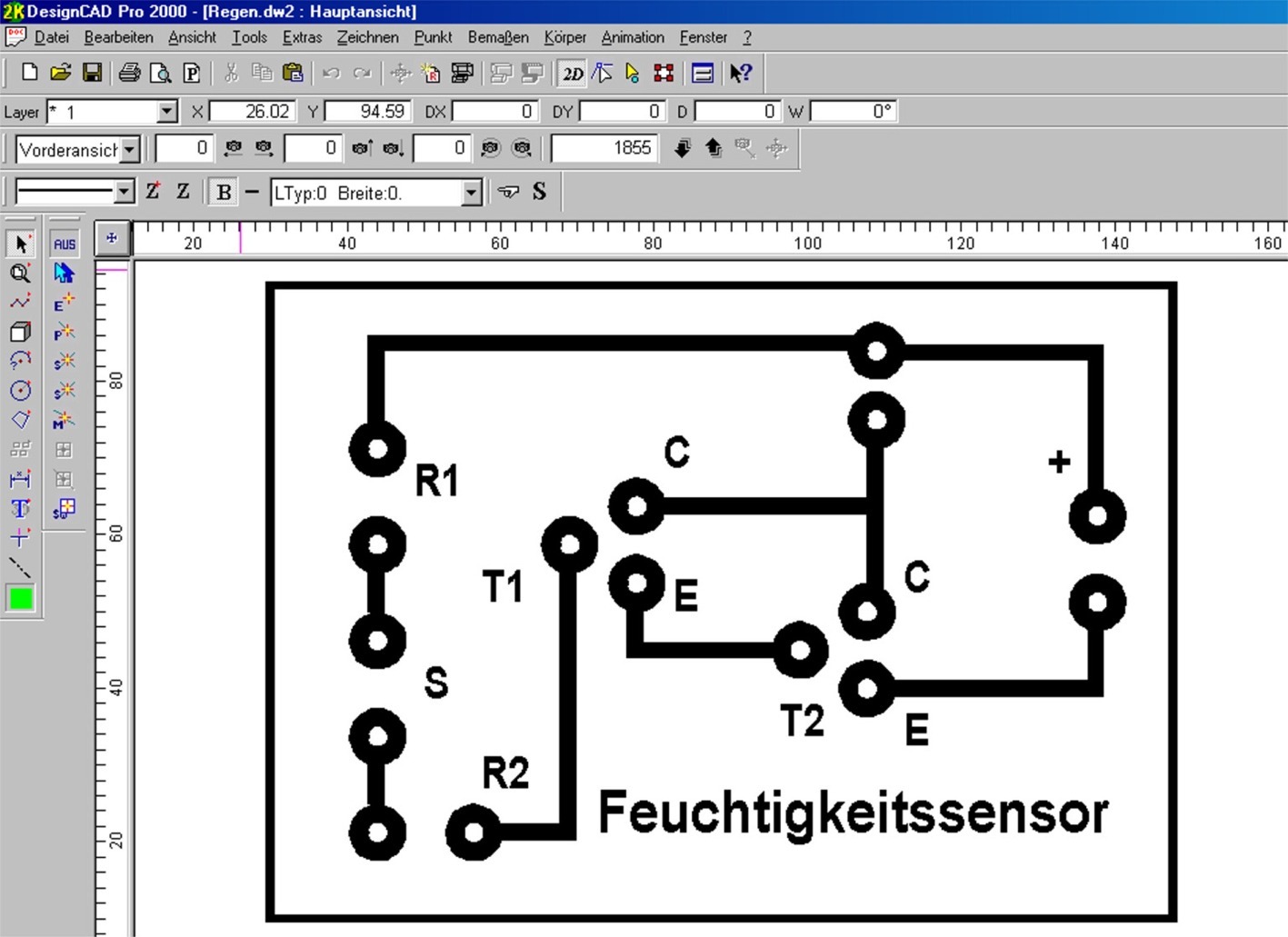
Task: Open the LTyp:0 Breite:0 dropdown arrow
Action: click(x=471, y=192)
